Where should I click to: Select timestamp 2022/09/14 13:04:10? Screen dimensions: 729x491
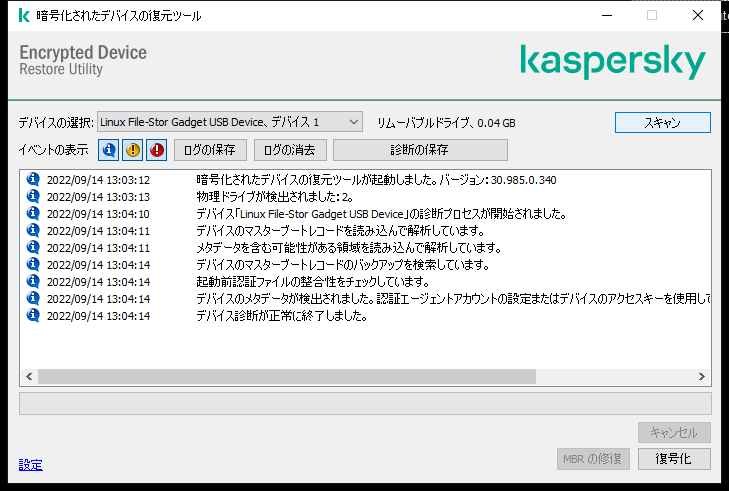tap(98, 214)
